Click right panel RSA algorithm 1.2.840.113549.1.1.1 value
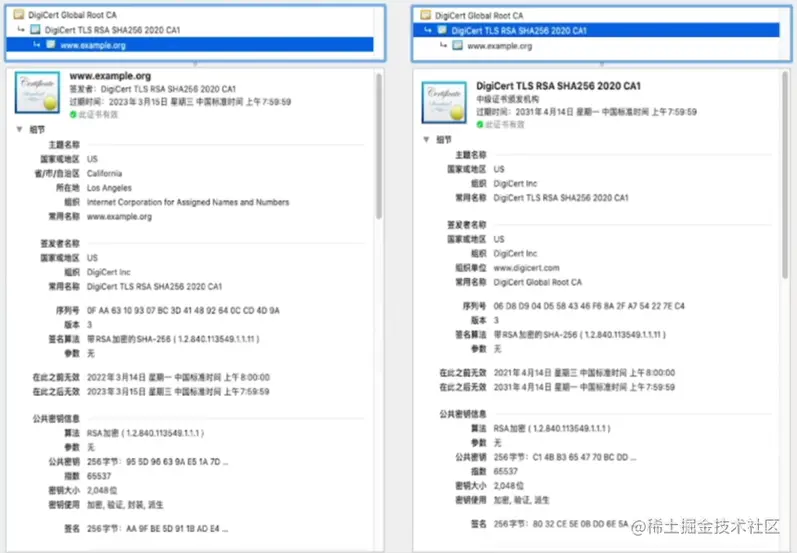797x553 pixels. (x=552, y=428)
